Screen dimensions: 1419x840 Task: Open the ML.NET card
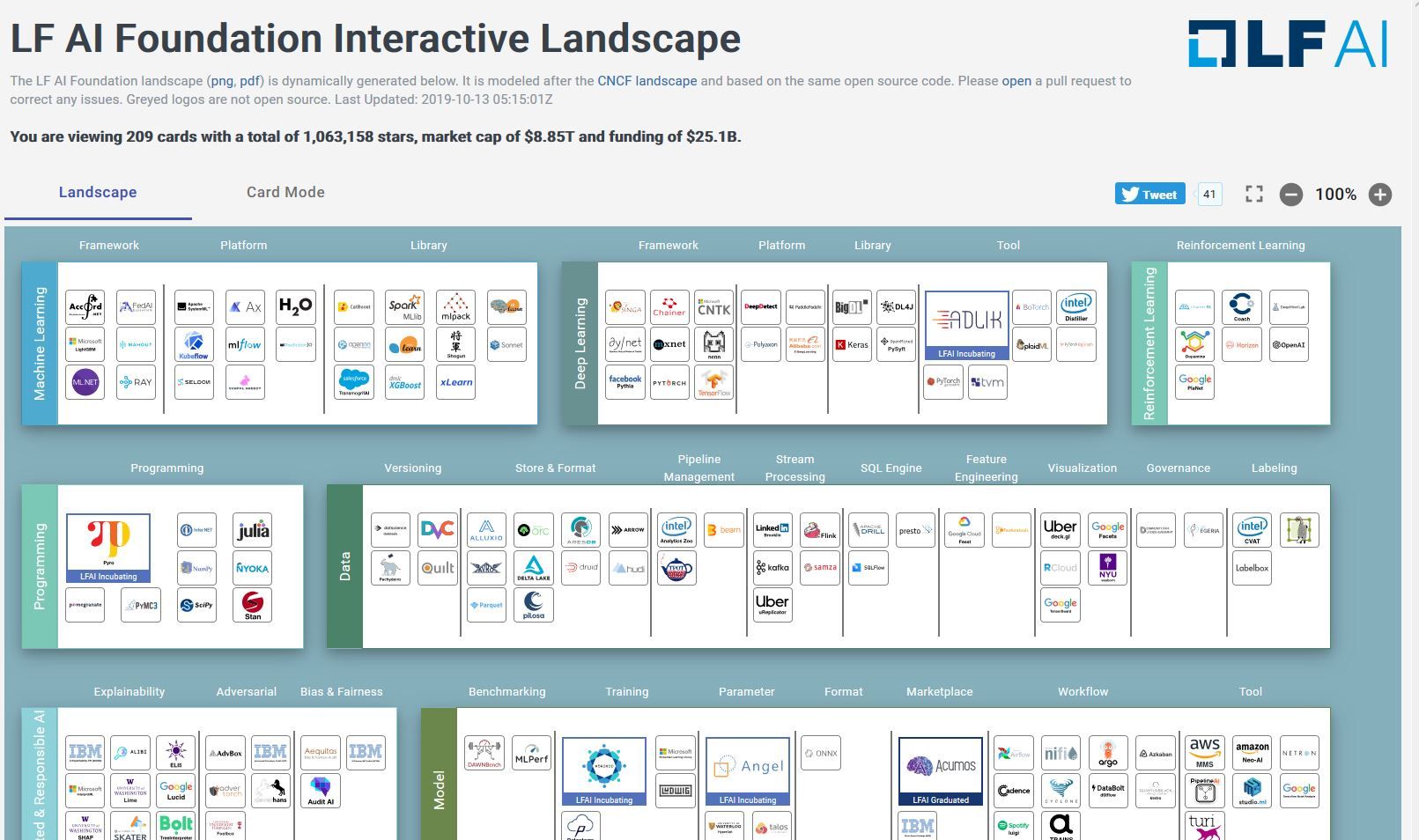[85, 382]
